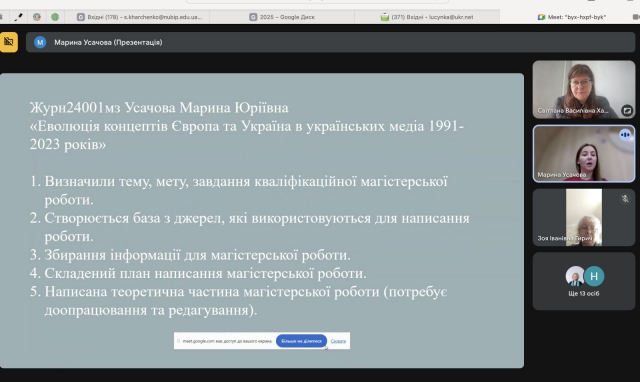The image size is (640, 382).
Task: Click the yellow presentation icon beside Марина Усачова
Action: click(x=9, y=42)
